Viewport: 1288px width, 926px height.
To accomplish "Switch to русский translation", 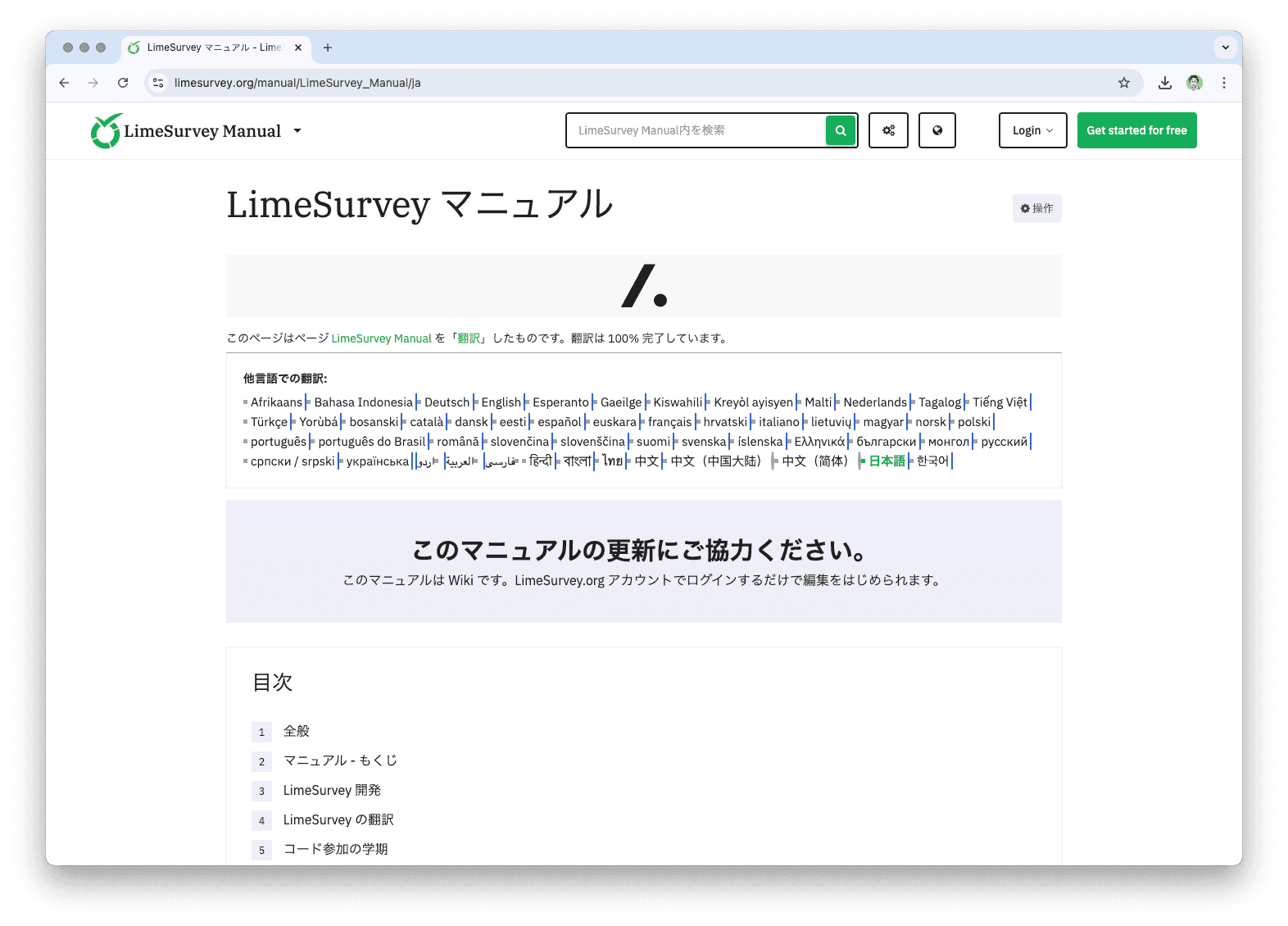I will [1005, 442].
